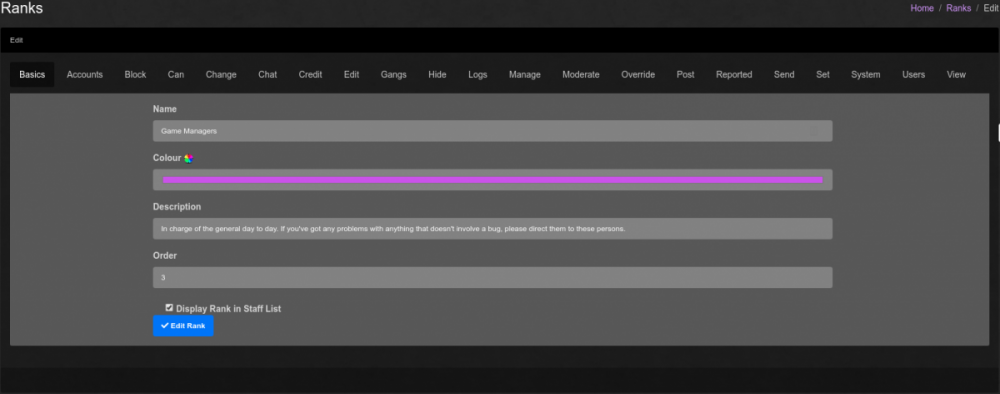Select the Set tab
The height and width of the screenshot is (394, 1000).
coord(823,75)
